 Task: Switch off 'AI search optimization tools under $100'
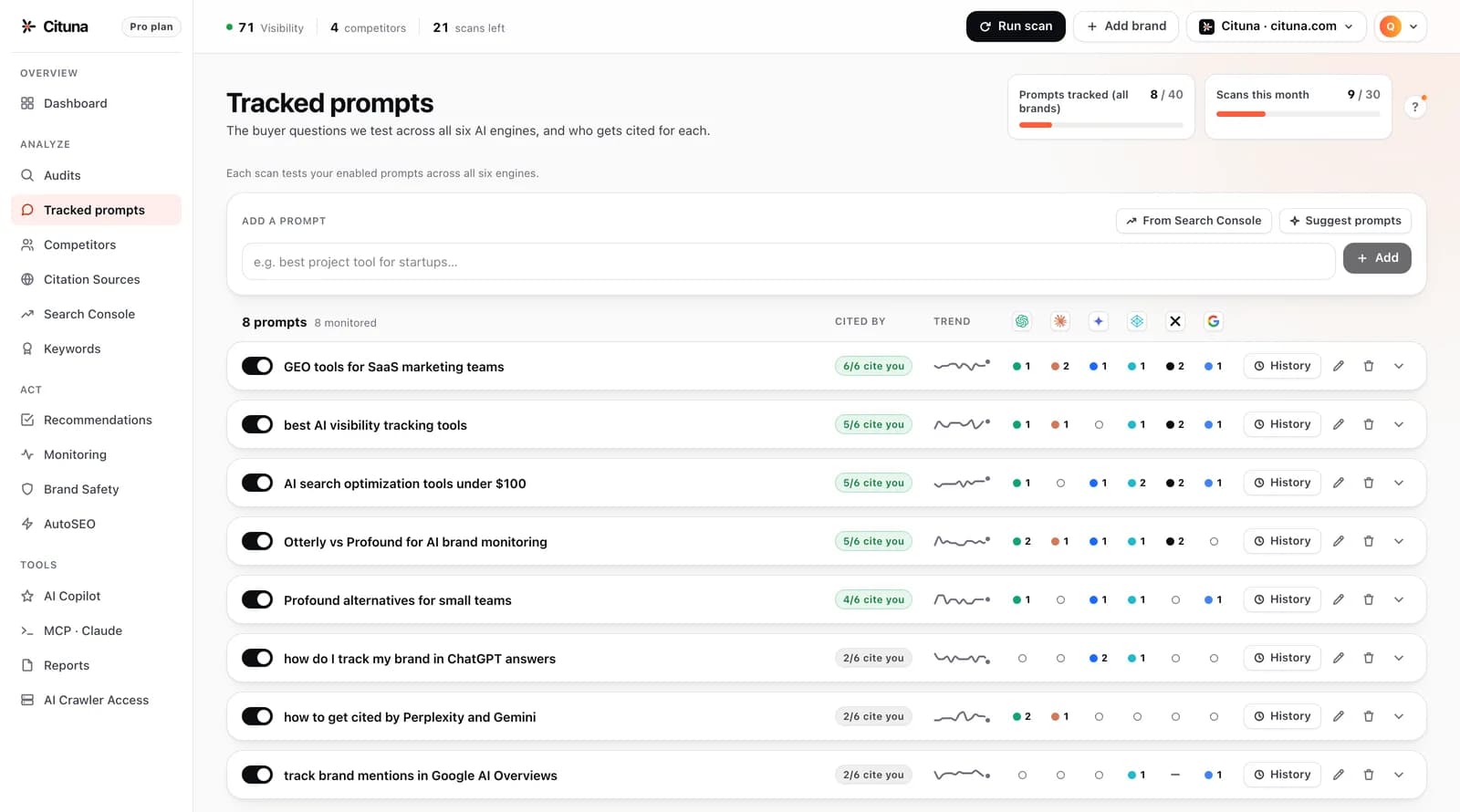pos(257,483)
